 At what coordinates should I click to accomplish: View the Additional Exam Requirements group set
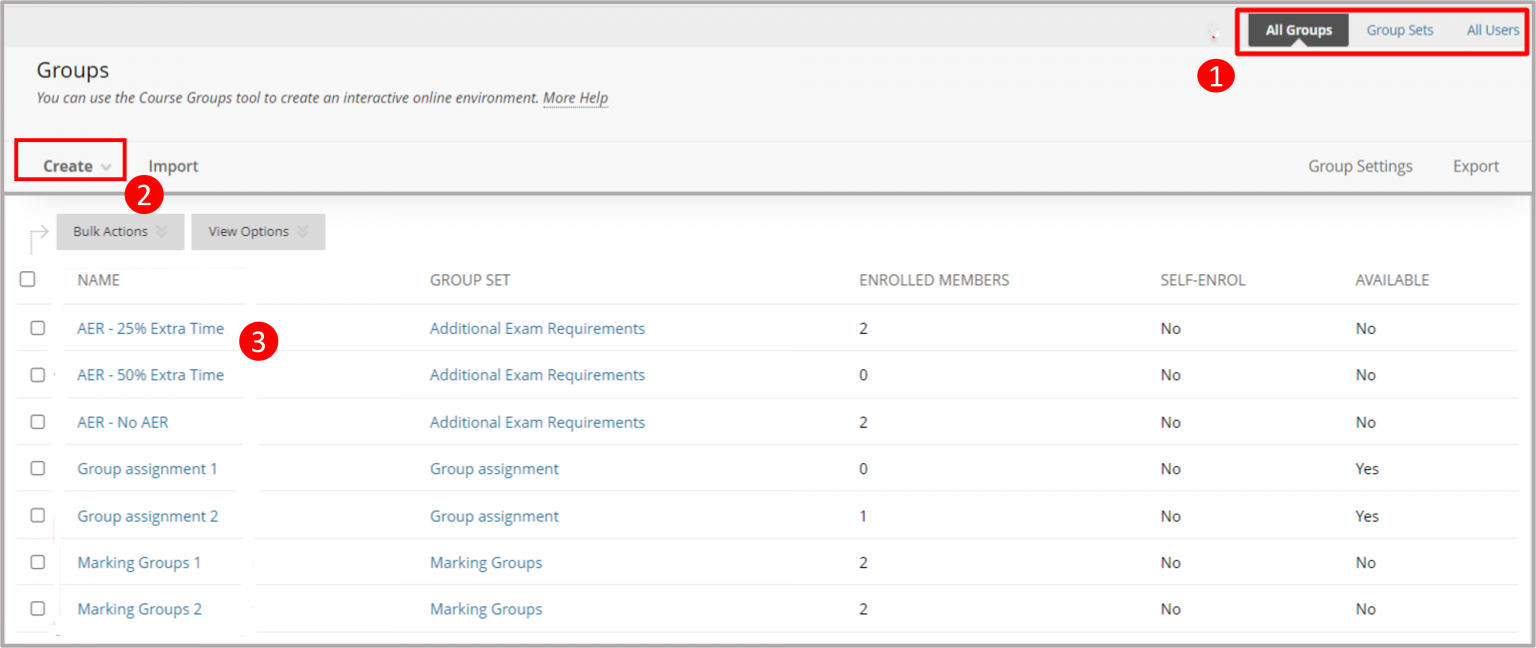point(537,328)
